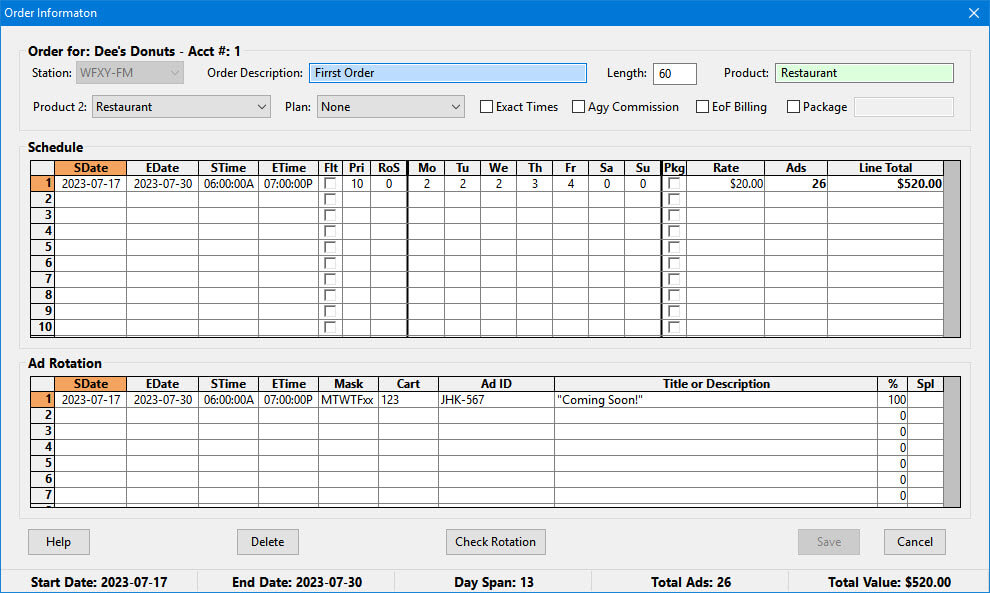990x593 pixels.
Task: Toggle the Agy Commission checkbox
Action: pos(578,107)
